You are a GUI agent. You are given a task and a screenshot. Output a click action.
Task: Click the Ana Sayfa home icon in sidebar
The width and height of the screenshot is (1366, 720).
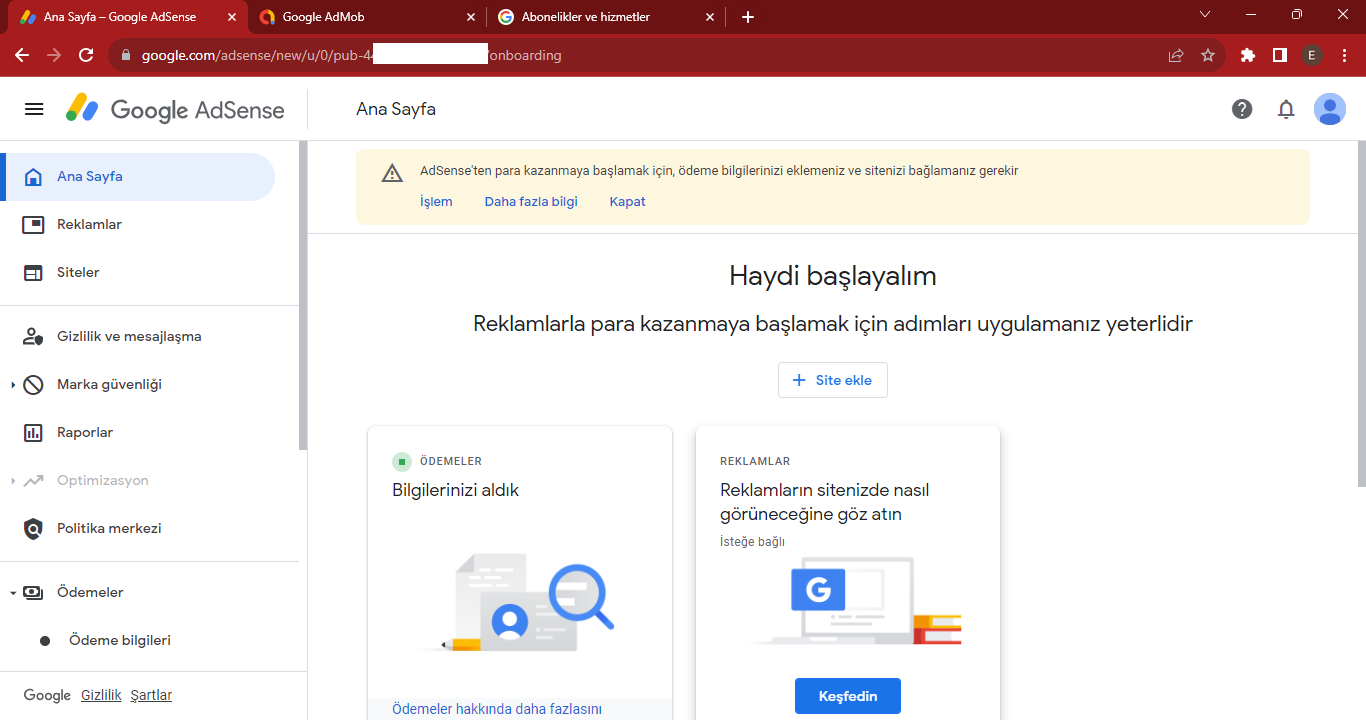click(x=33, y=177)
